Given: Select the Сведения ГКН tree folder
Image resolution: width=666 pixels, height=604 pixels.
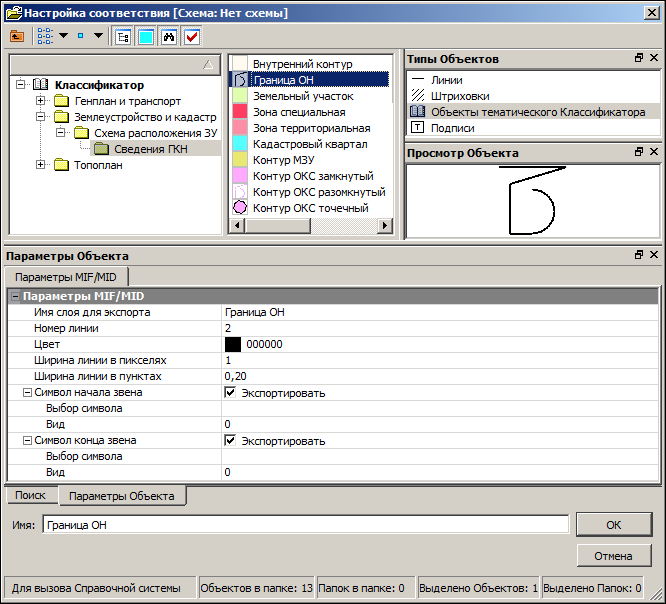Looking at the screenshot, I should click(x=150, y=149).
